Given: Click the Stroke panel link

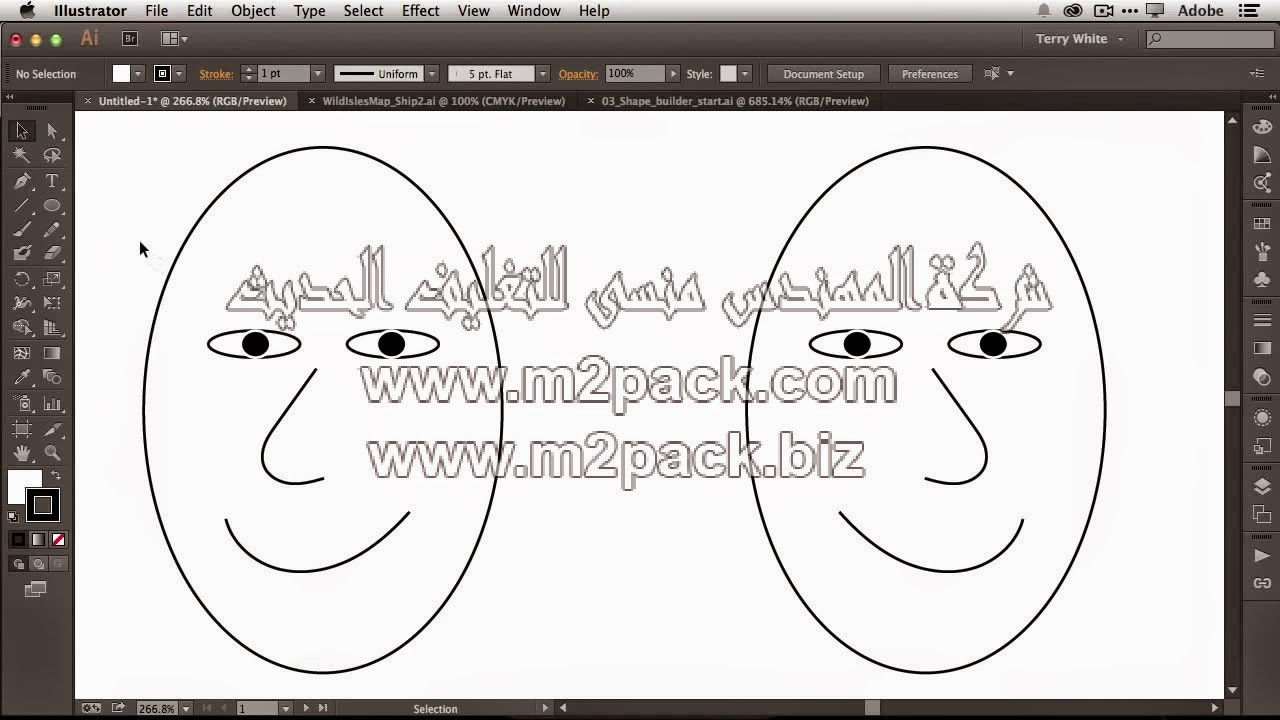Looking at the screenshot, I should (216, 74).
